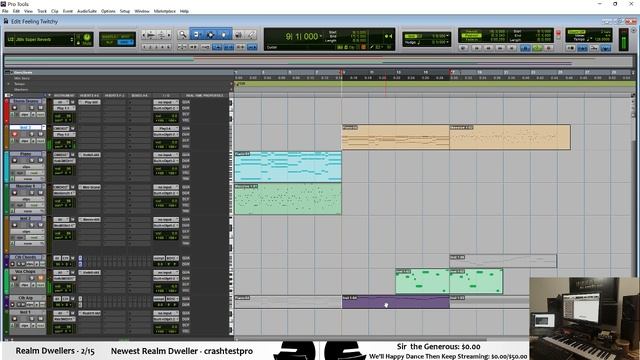
Task: Toggle the Metronome click button
Action: tap(582, 48)
